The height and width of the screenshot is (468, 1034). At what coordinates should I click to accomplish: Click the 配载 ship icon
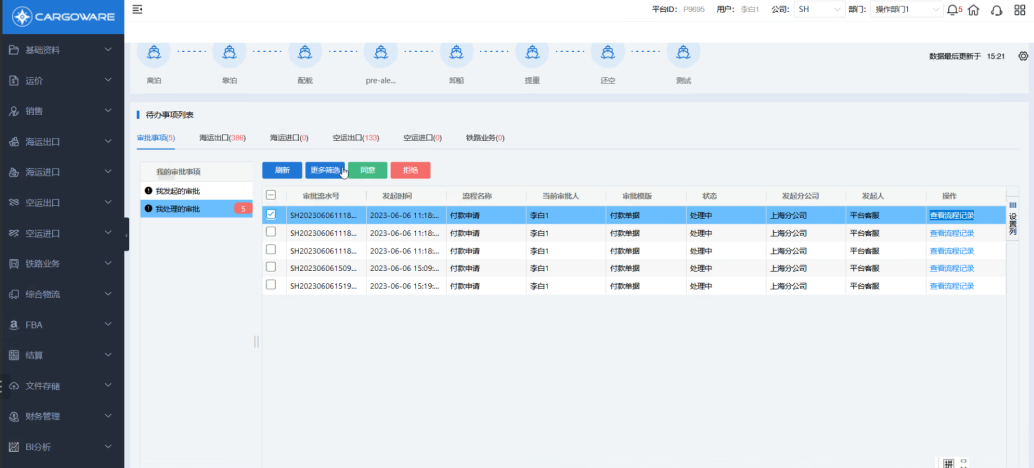[305, 52]
